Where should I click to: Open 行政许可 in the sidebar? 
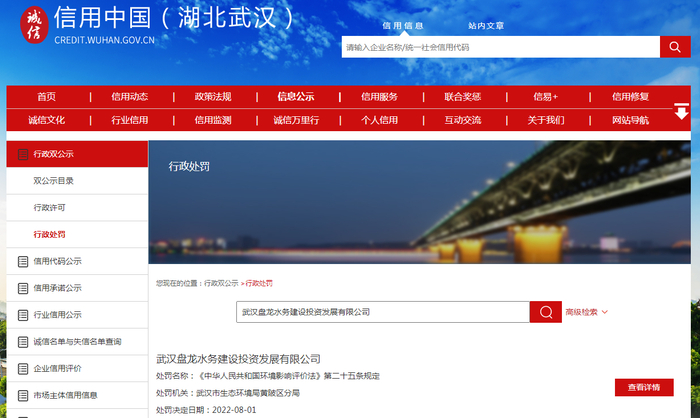tap(77, 208)
